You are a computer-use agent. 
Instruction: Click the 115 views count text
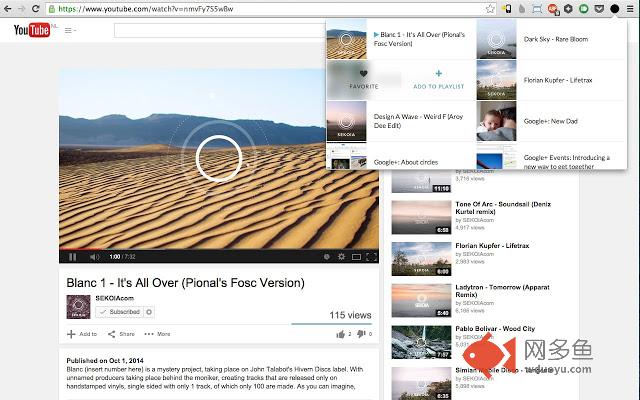pos(350,315)
